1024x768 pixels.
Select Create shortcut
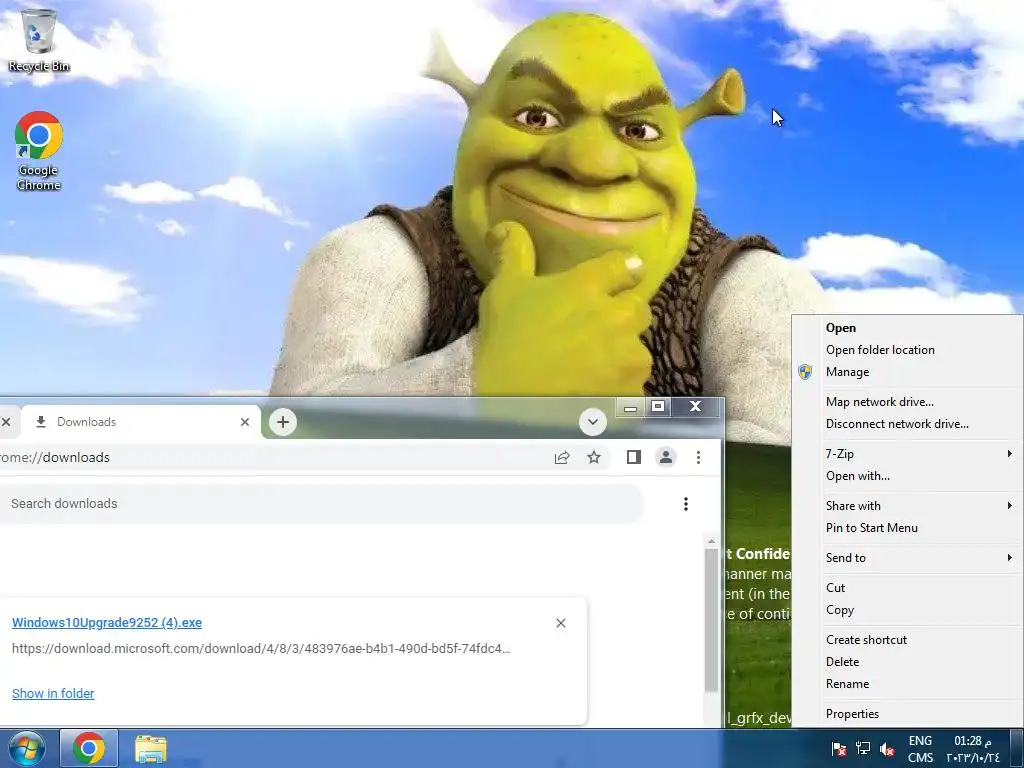(908, 640)
